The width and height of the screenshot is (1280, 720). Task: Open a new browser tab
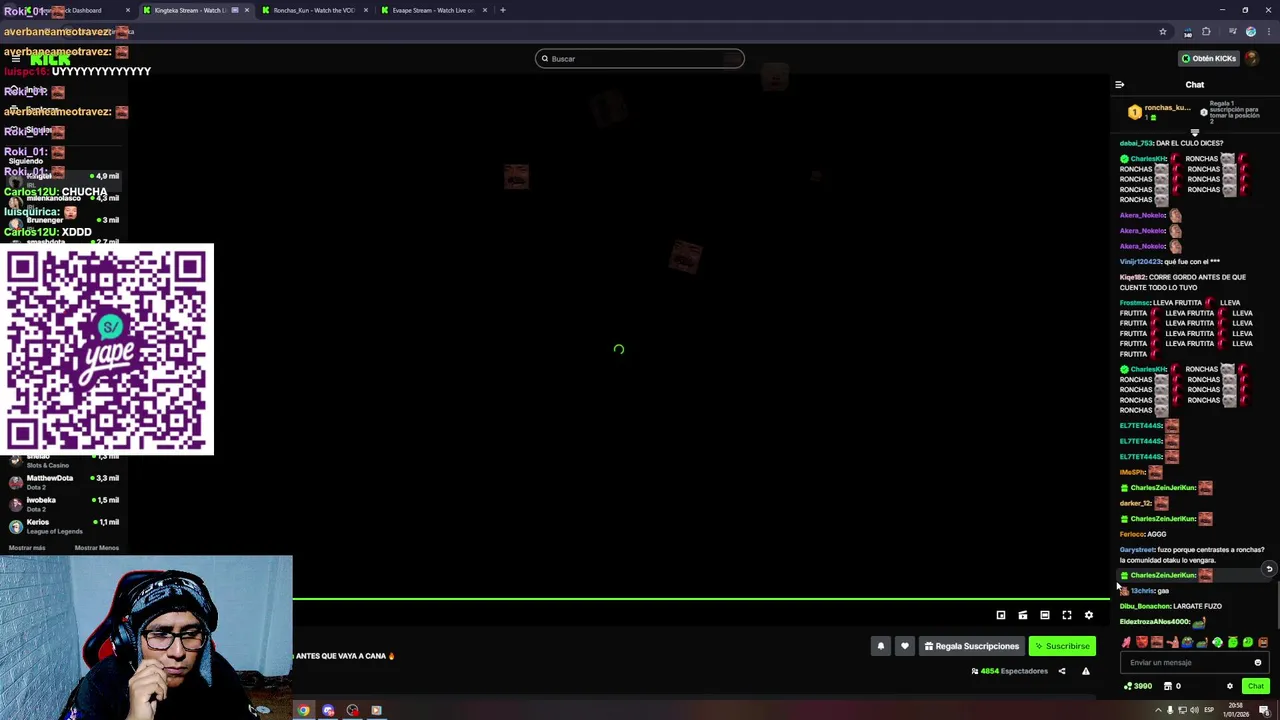click(x=503, y=10)
